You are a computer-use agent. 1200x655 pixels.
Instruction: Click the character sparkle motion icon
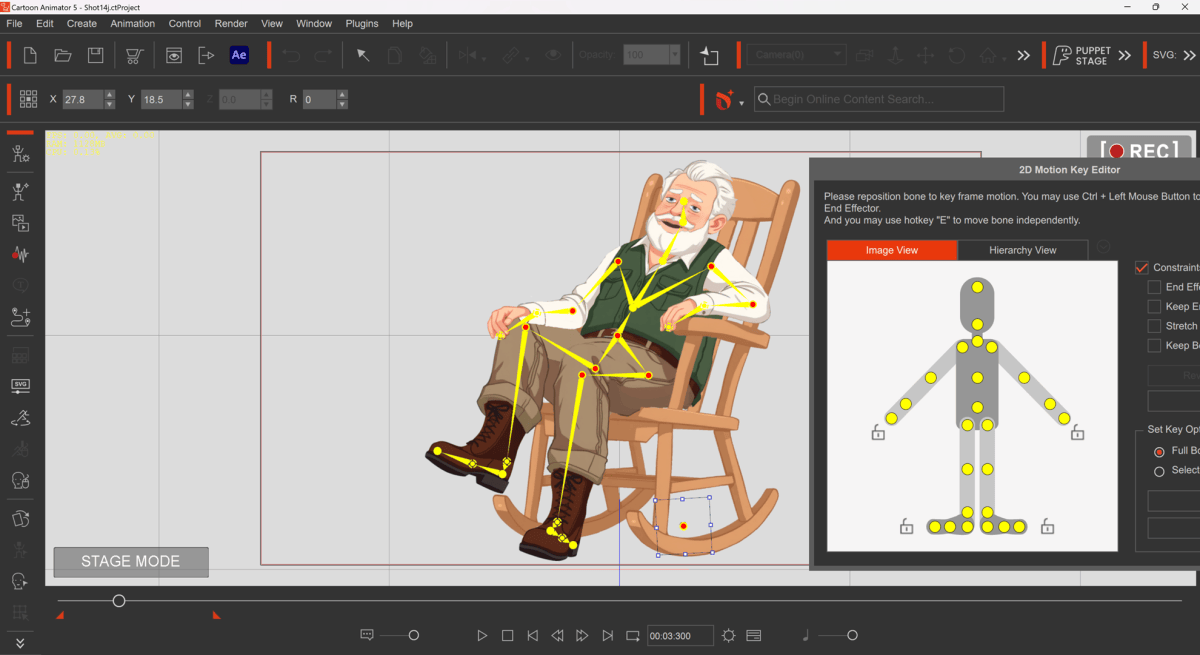point(19,190)
